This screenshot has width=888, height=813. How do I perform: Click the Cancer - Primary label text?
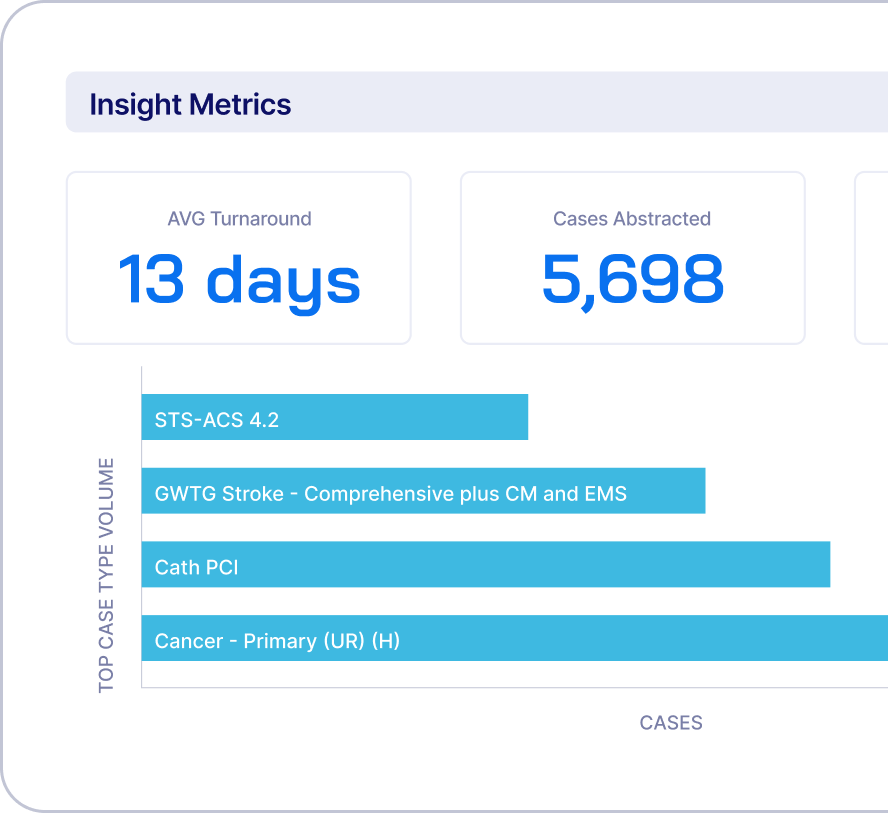(x=276, y=640)
